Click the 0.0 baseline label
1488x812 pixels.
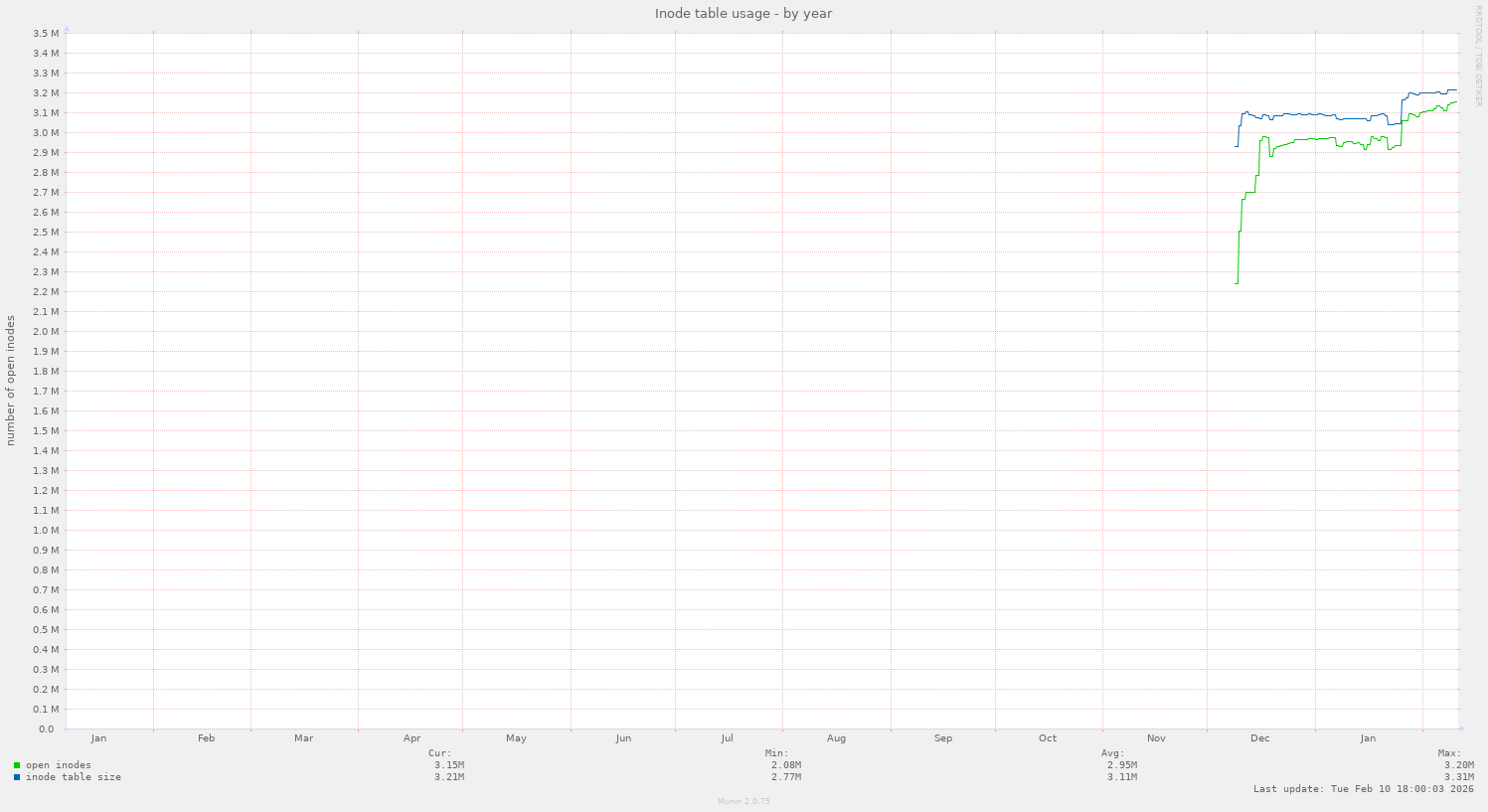[x=46, y=728]
